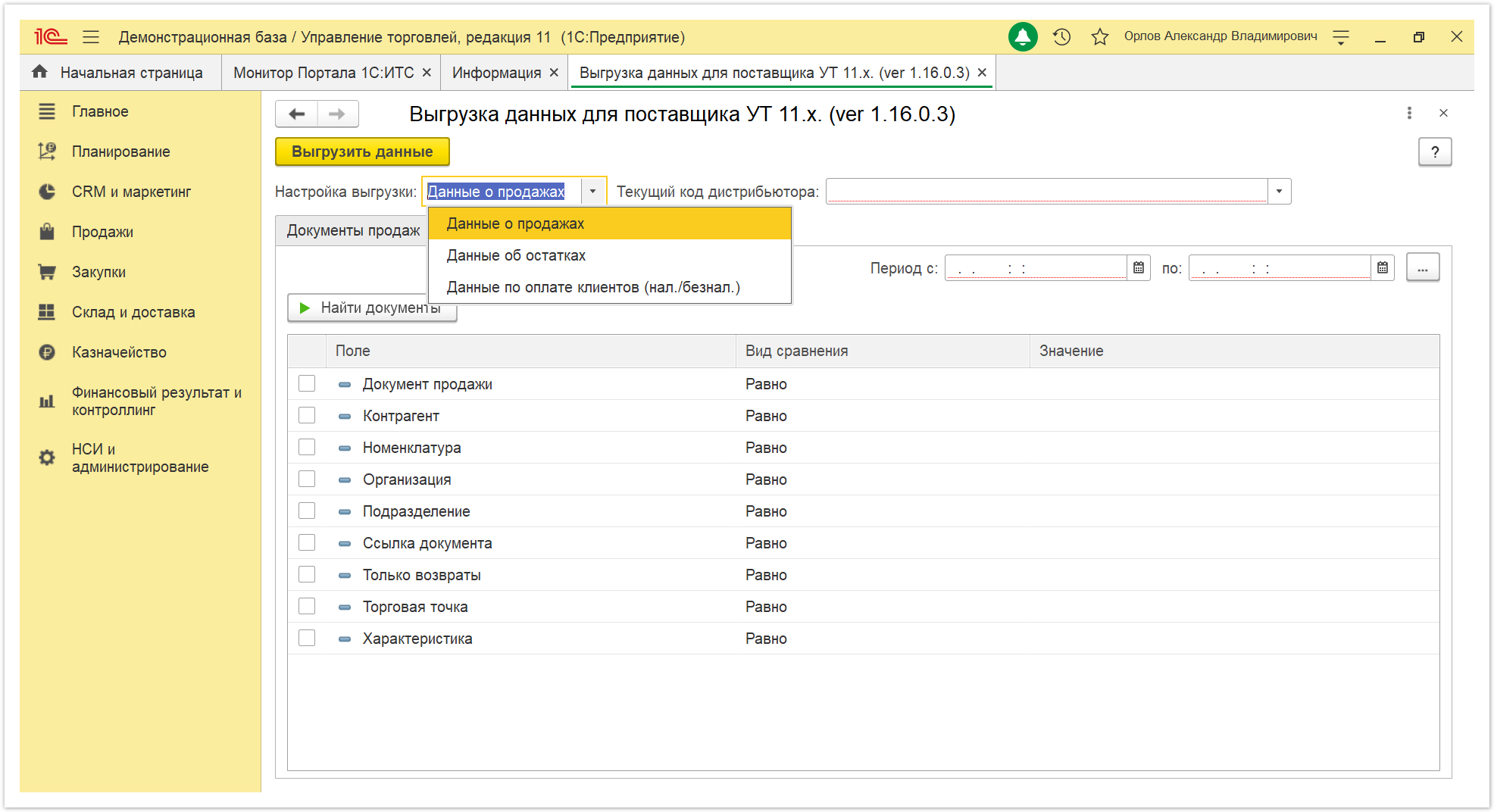1494x812 pixels.
Task: Check the Характеристика filter checkbox
Action: click(307, 638)
